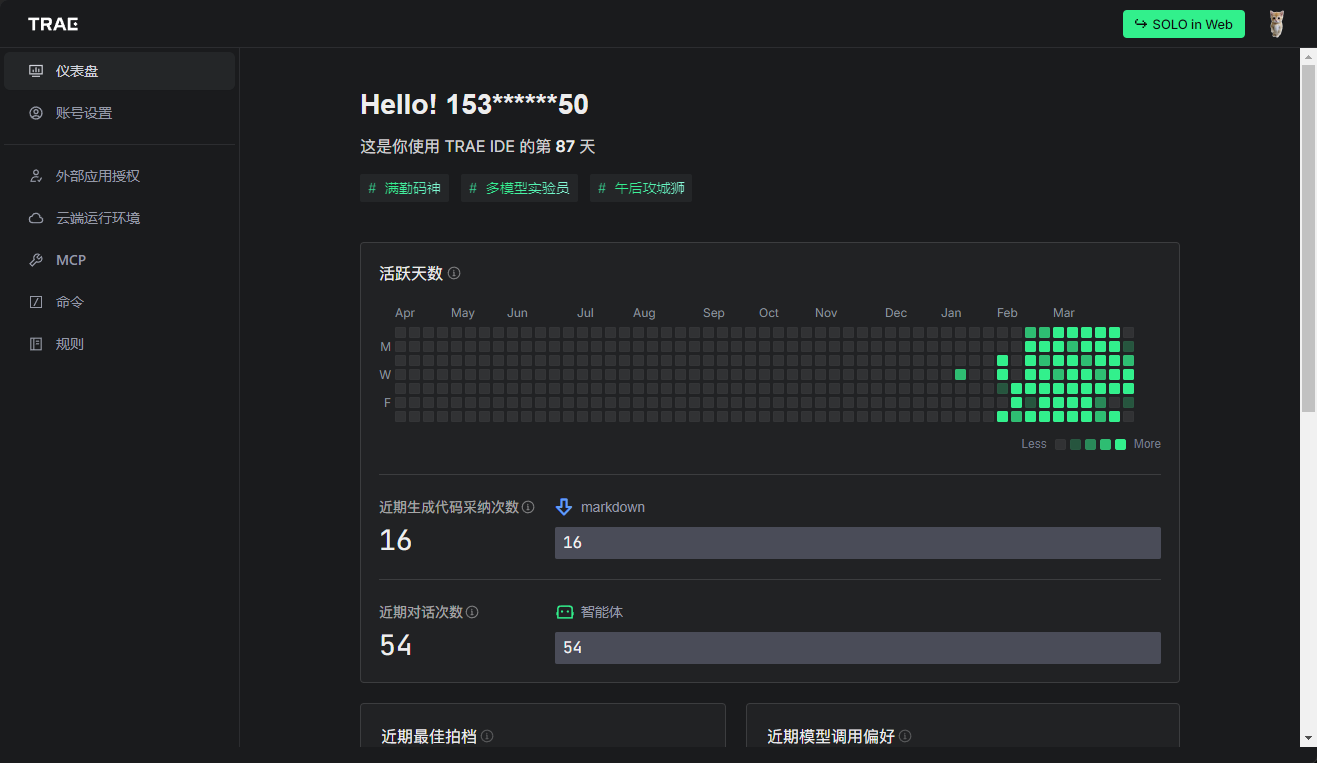Click the 满勤码神 tag
The image size is (1317, 763).
point(404,188)
